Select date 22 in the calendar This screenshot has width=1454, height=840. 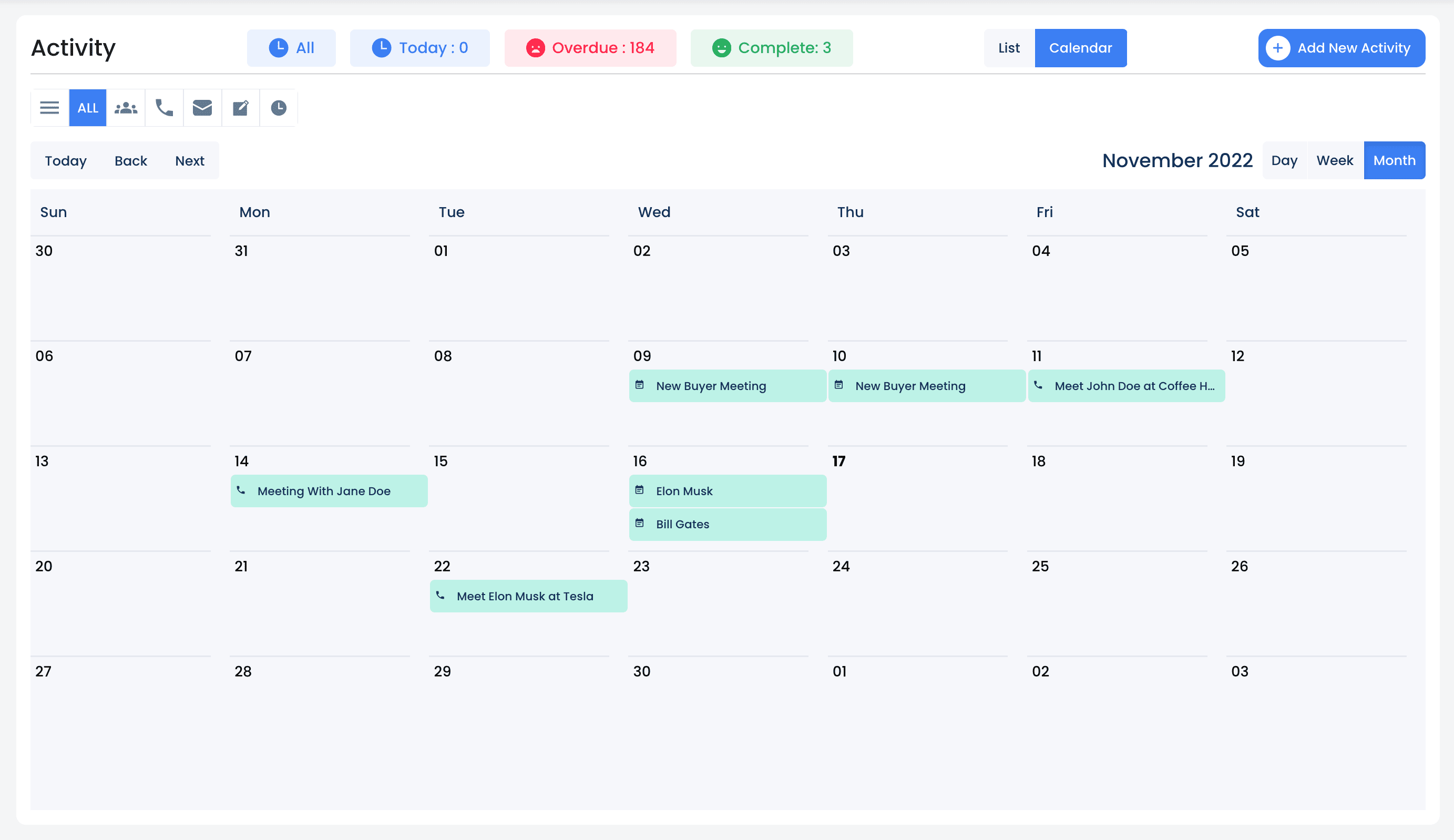442,566
